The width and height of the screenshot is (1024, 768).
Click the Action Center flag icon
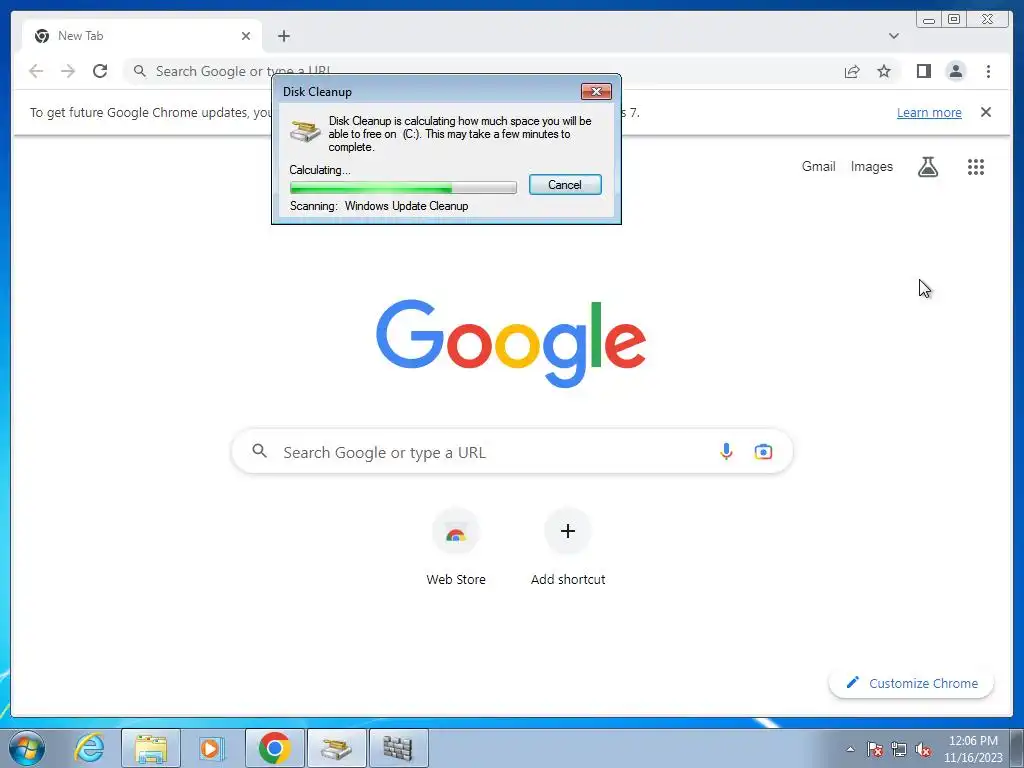875,749
